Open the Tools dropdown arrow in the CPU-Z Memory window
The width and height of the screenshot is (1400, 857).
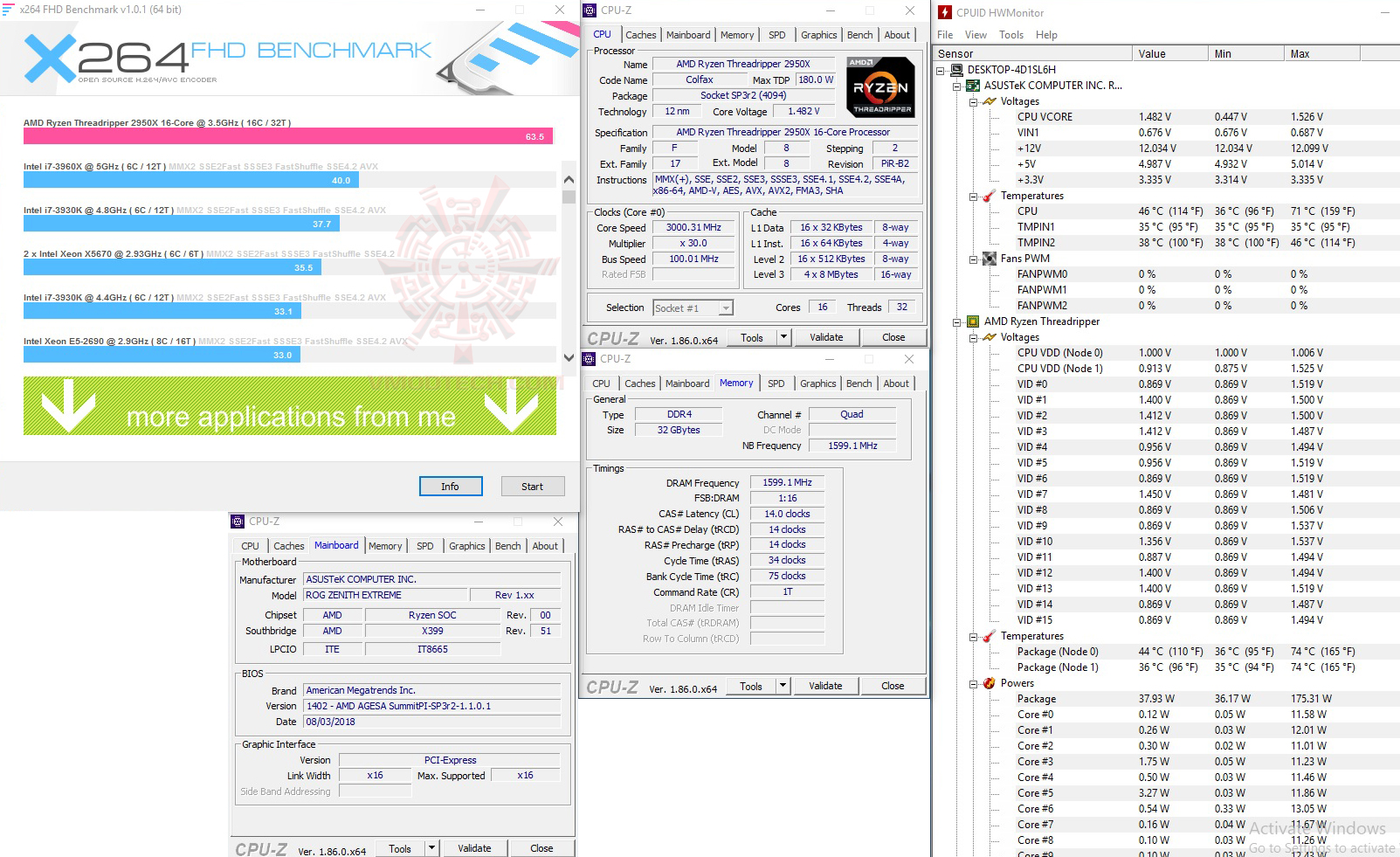click(x=783, y=686)
